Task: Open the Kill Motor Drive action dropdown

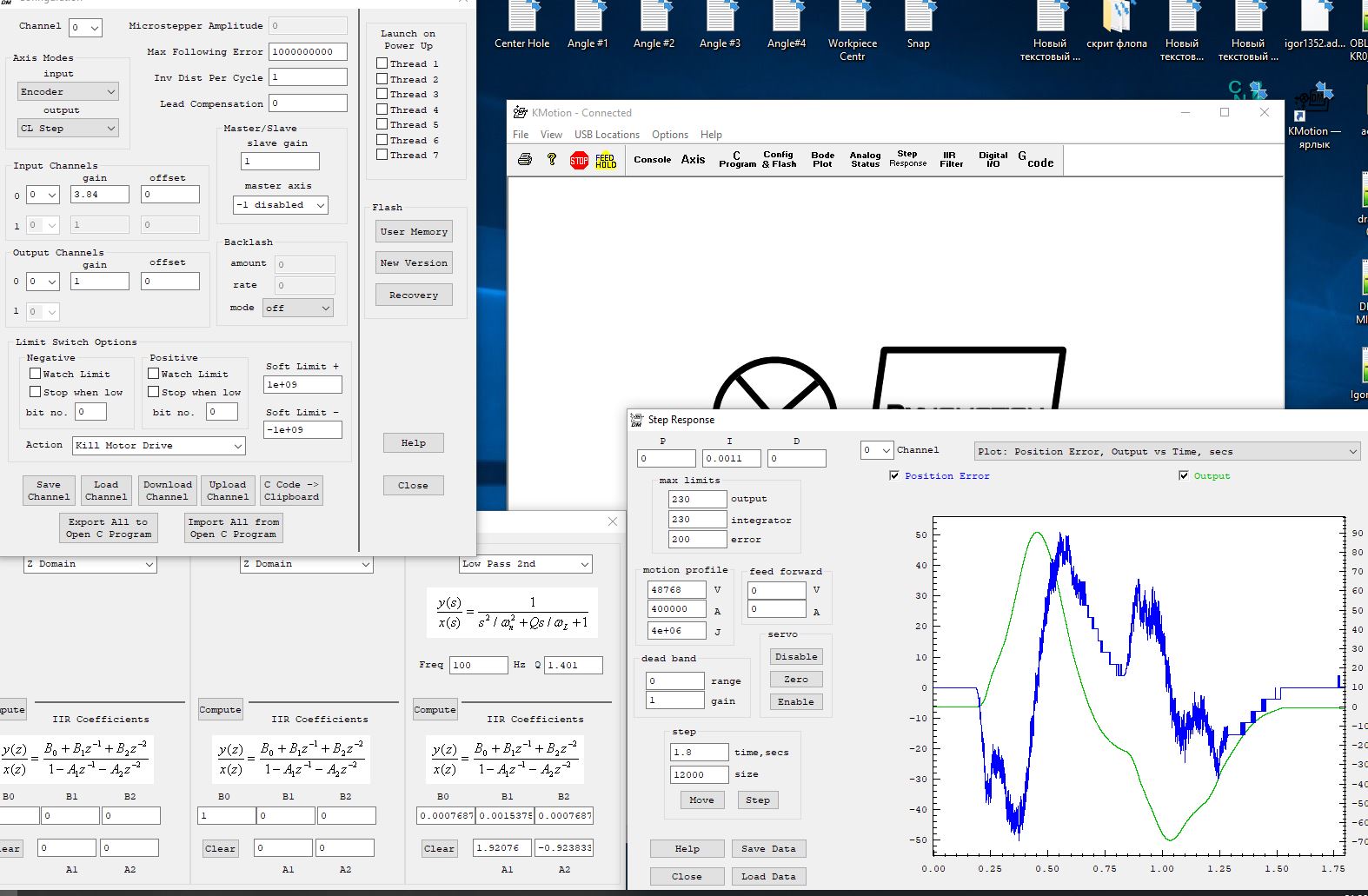Action: click(159, 446)
